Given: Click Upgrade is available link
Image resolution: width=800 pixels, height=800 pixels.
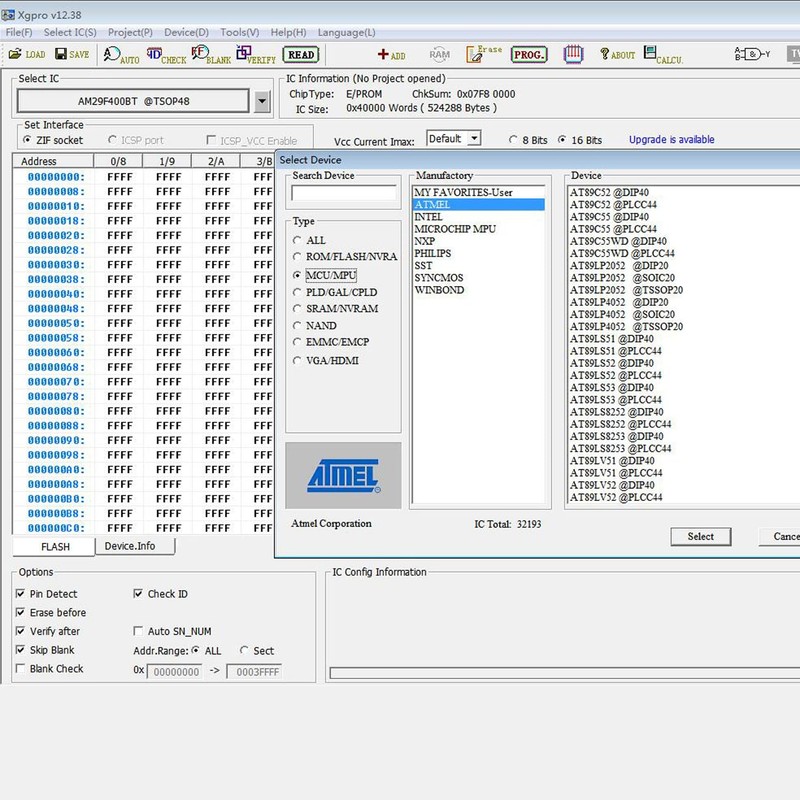Looking at the screenshot, I should [671, 140].
